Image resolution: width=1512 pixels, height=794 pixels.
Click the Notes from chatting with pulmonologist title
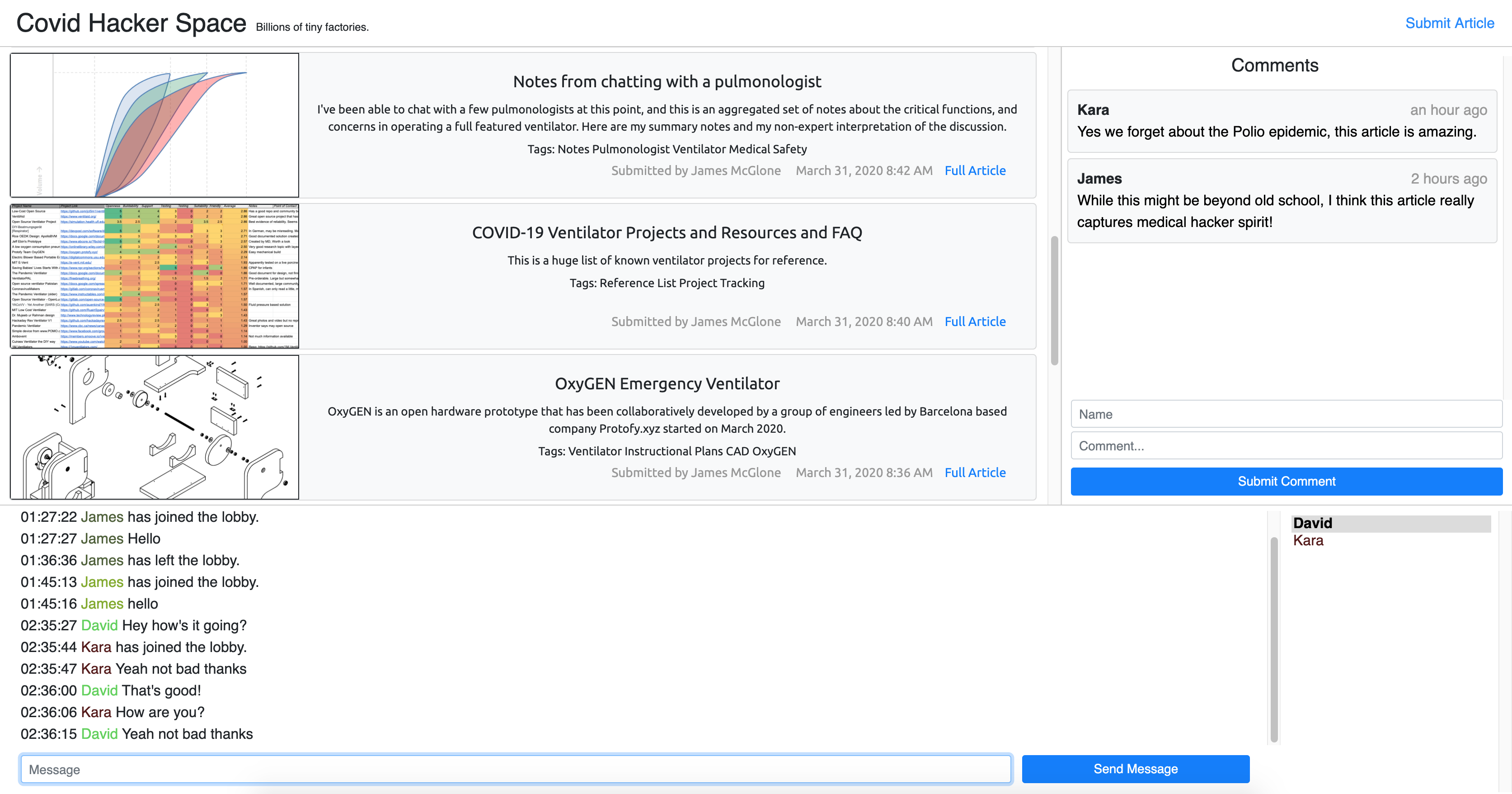[x=667, y=82]
